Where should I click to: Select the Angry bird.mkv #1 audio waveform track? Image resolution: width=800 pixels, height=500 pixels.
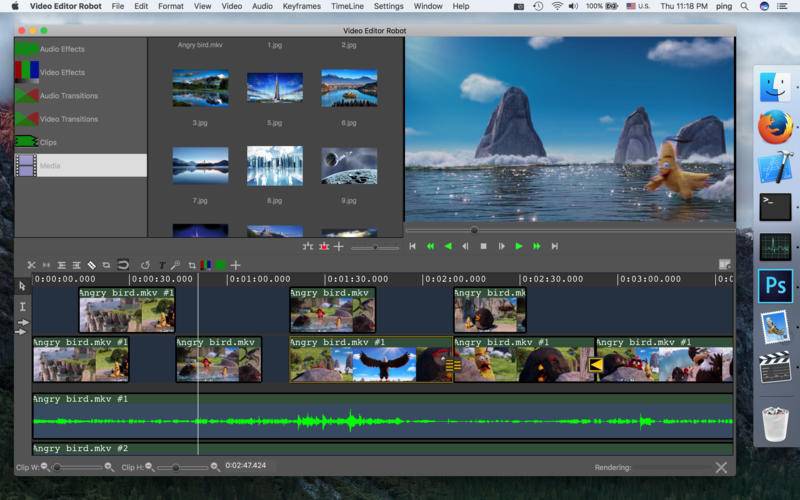click(383, 416)
